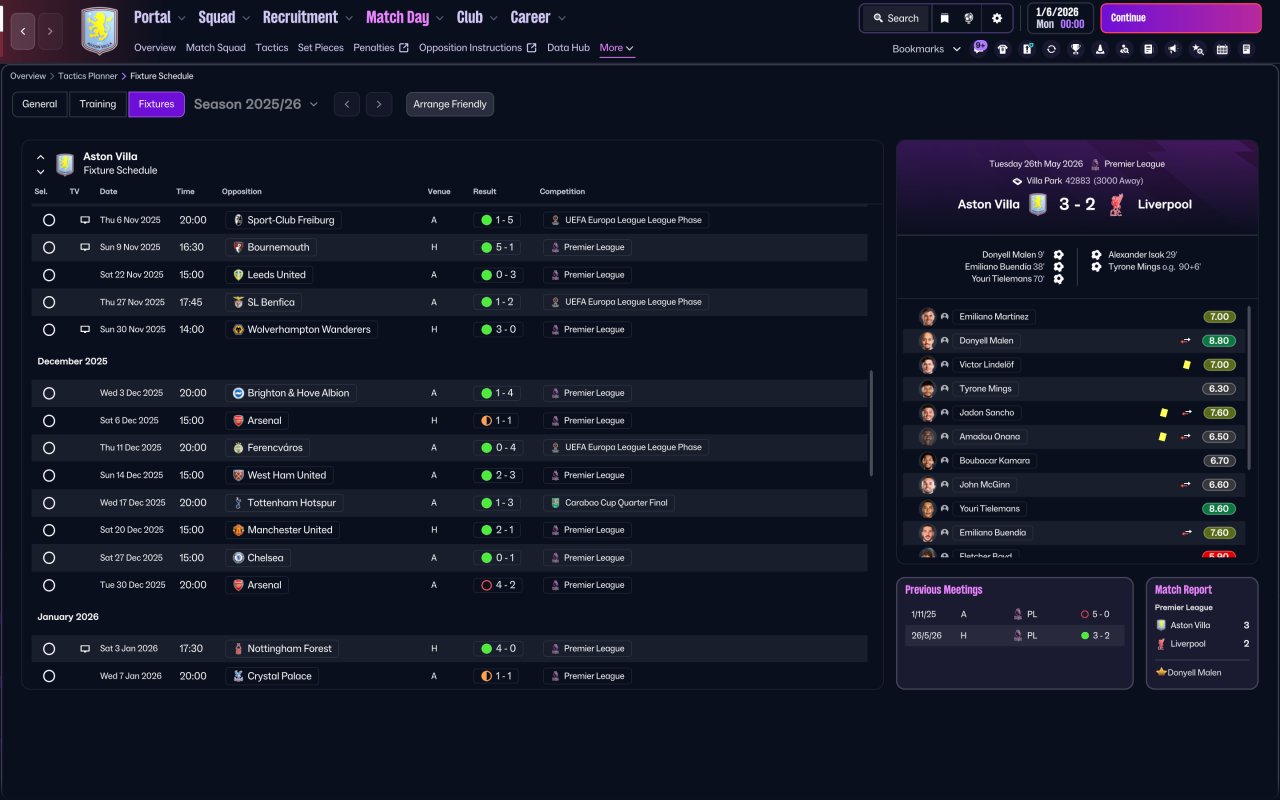Expand the Career dropdown chevron

[561, 18]
